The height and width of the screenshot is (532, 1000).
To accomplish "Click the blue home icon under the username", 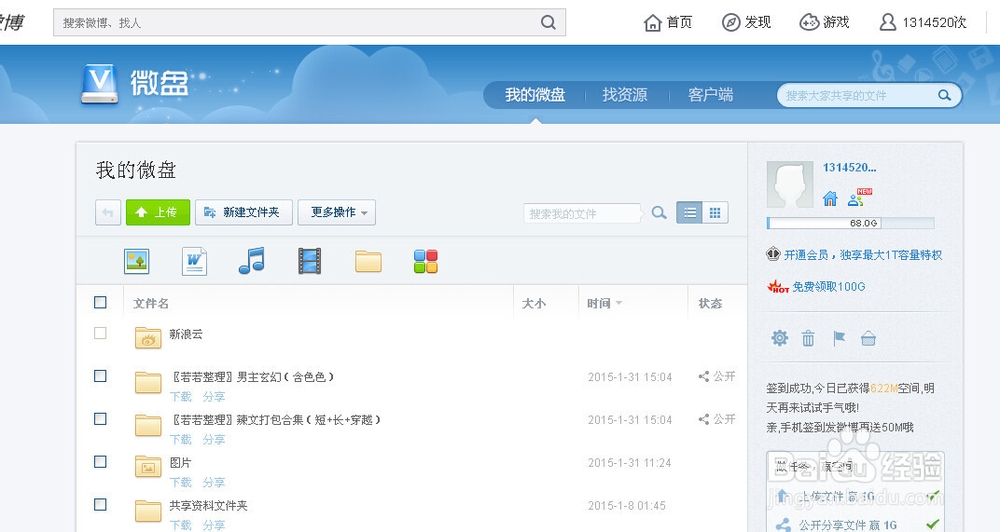I will 830,198.
